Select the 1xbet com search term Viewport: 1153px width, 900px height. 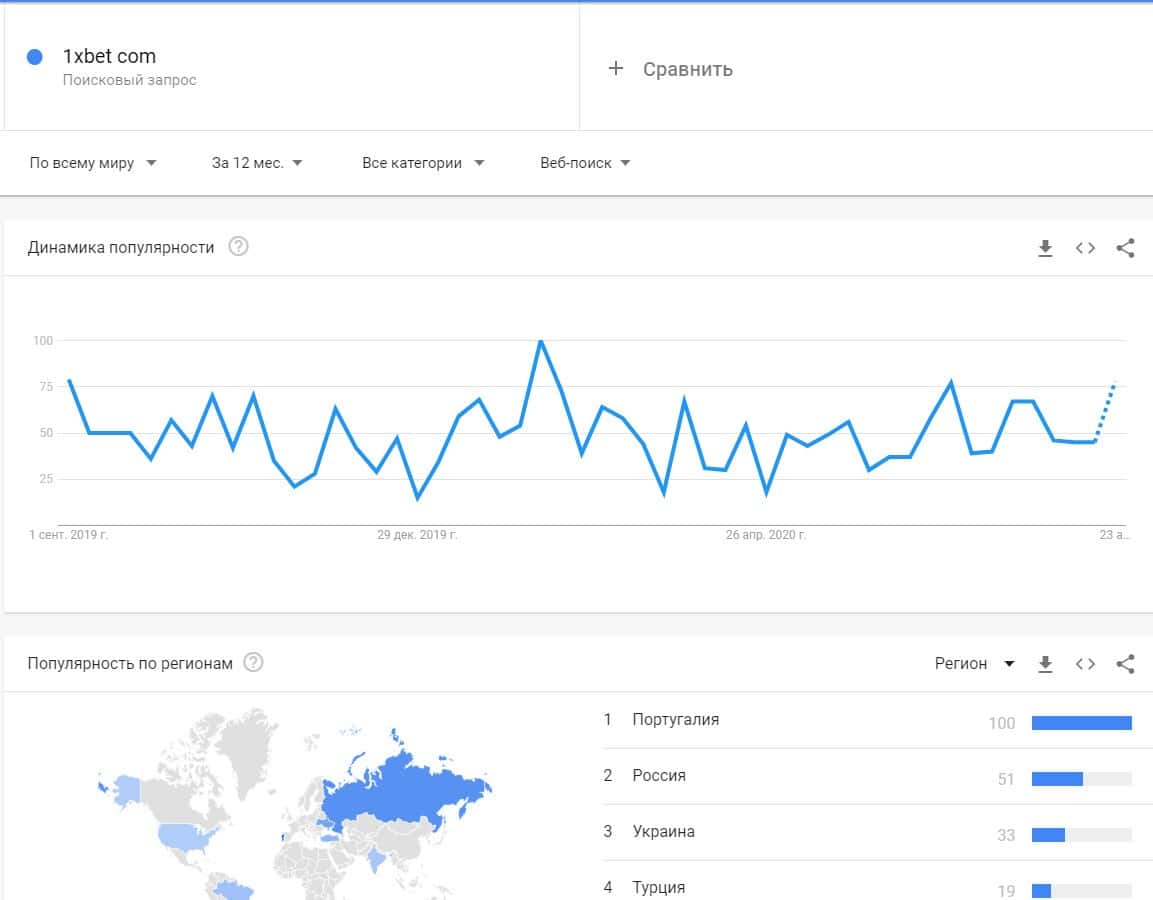coord(109,57)
